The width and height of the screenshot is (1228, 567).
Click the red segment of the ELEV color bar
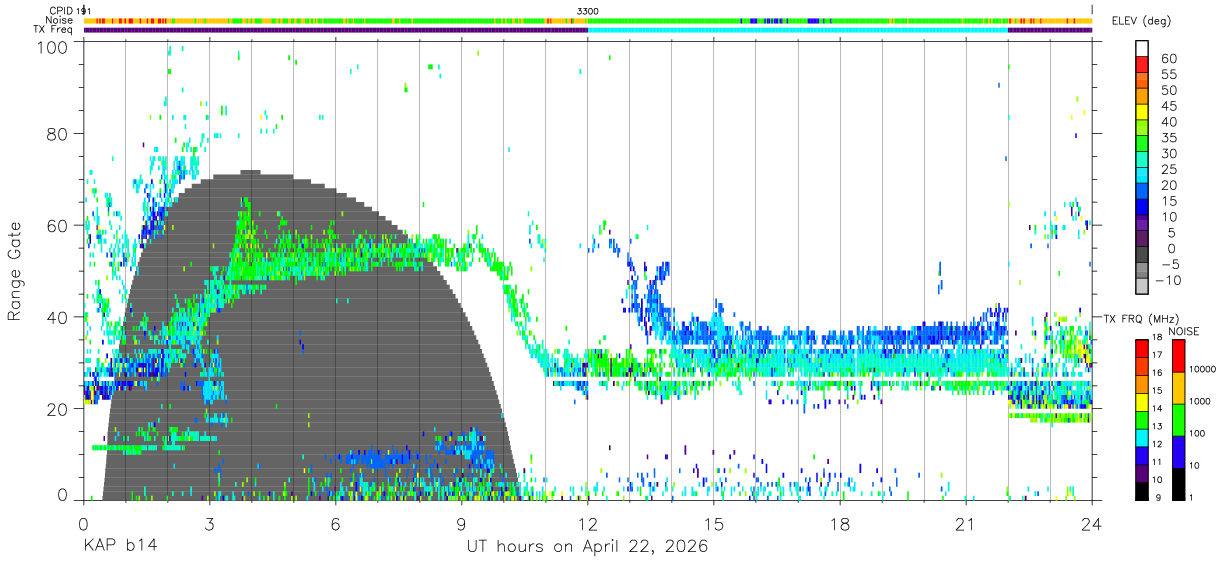coord(1142,65)
